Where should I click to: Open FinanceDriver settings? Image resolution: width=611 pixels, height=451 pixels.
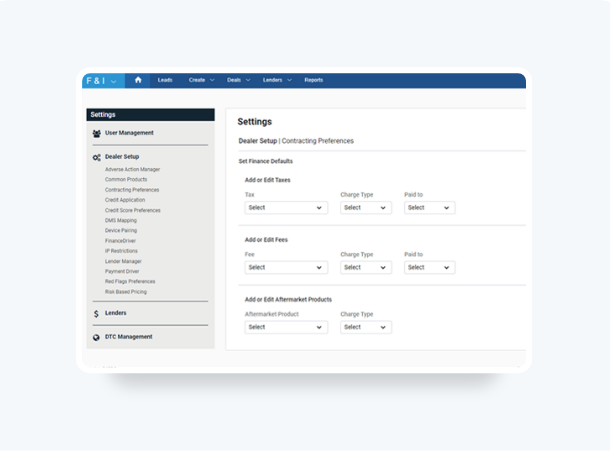(120, 241)
